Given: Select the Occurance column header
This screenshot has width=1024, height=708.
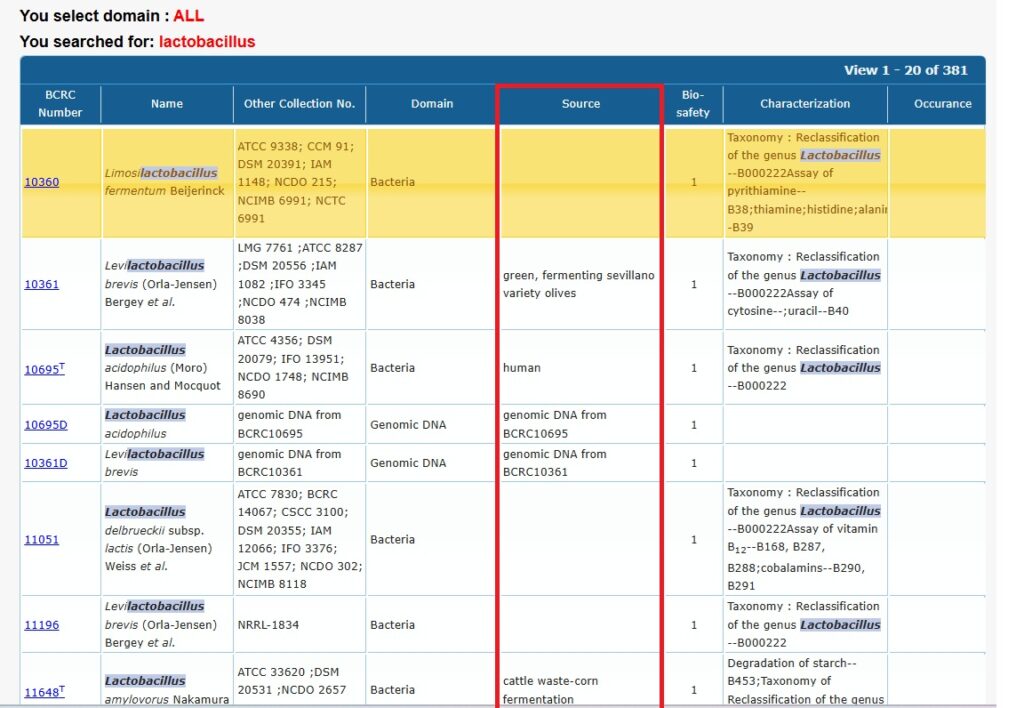Looking at the screenshot, I should click(942, 104).
